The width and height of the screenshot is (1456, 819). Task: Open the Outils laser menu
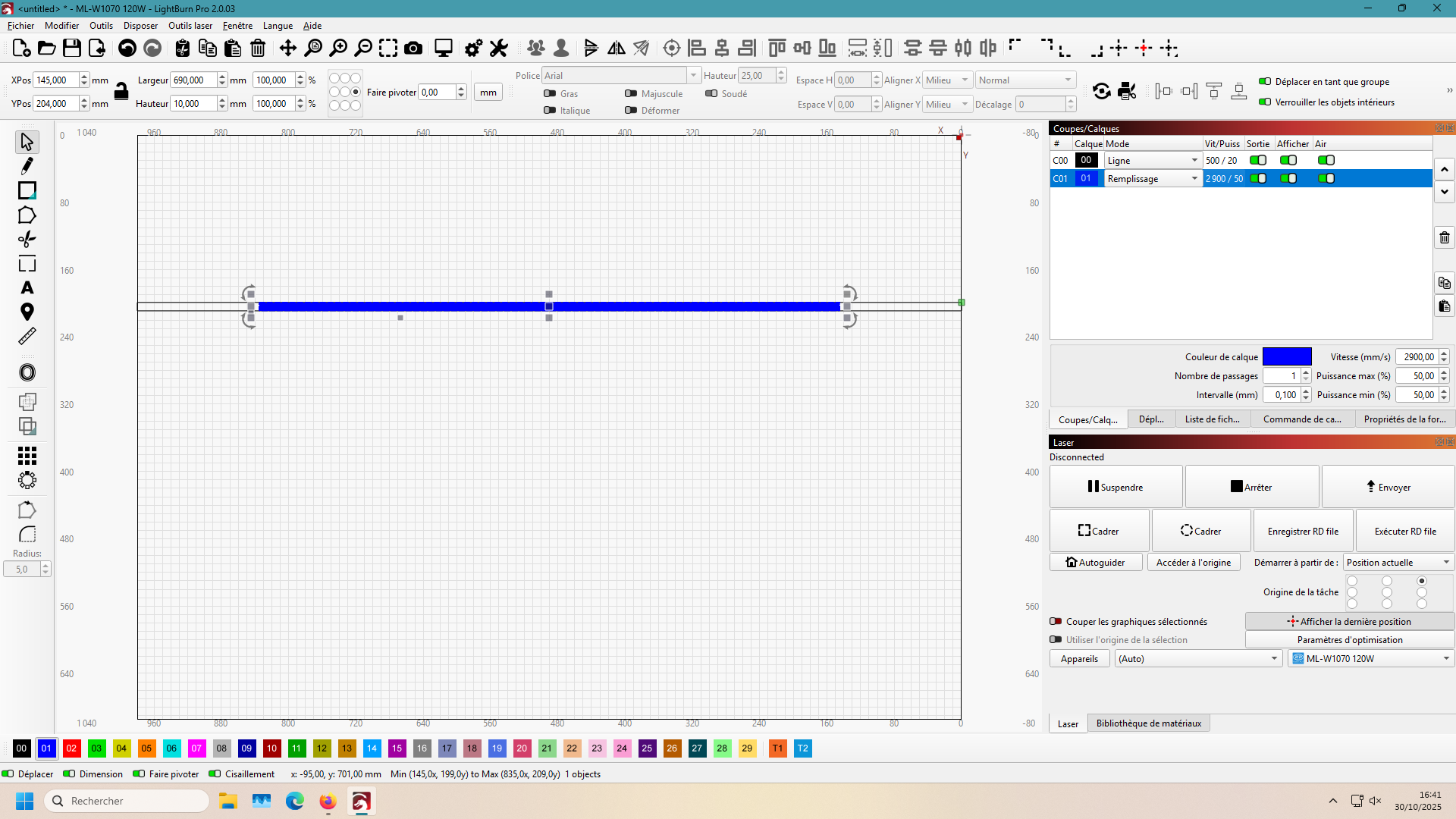pos(190,25)
